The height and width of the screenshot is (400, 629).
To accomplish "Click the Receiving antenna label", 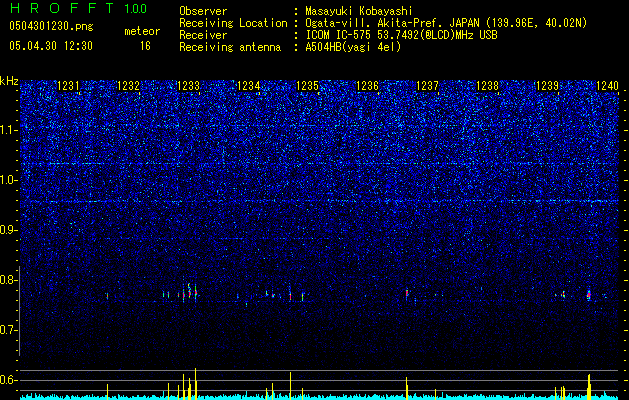I will [x=230, y=47].
